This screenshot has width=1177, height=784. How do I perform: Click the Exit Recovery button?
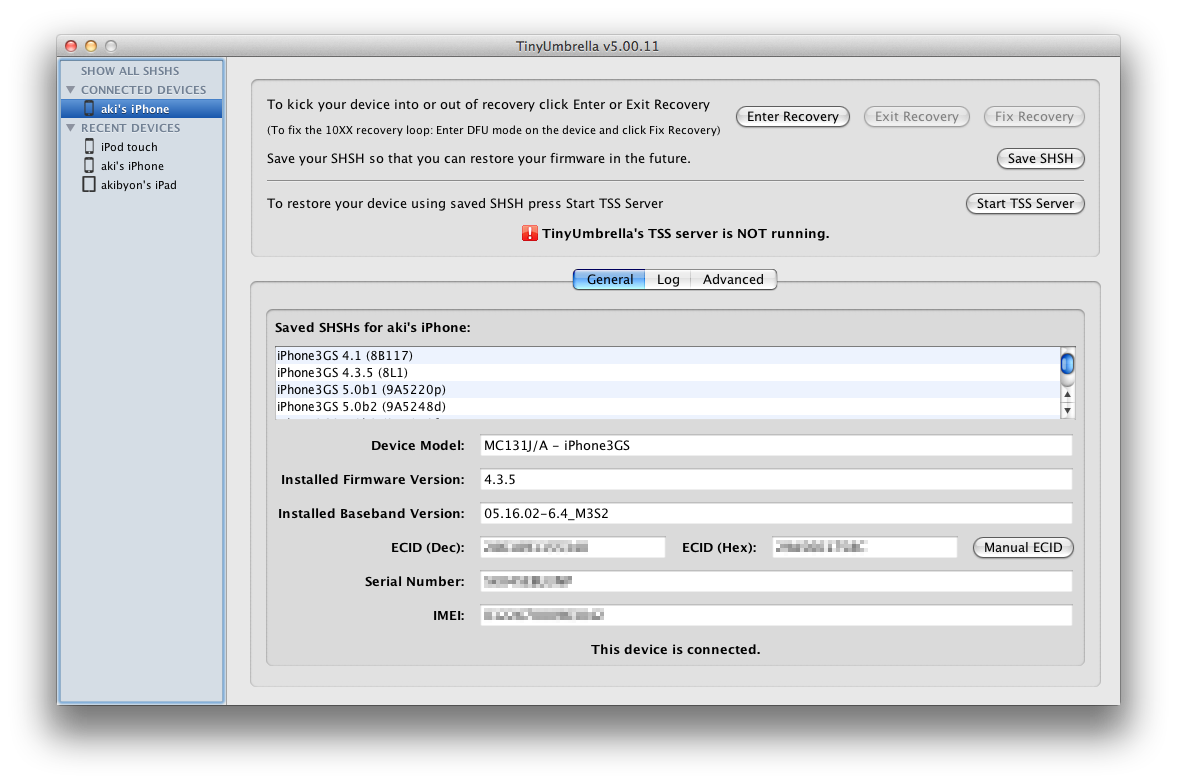pyautogui.click(x=917, y=116)
